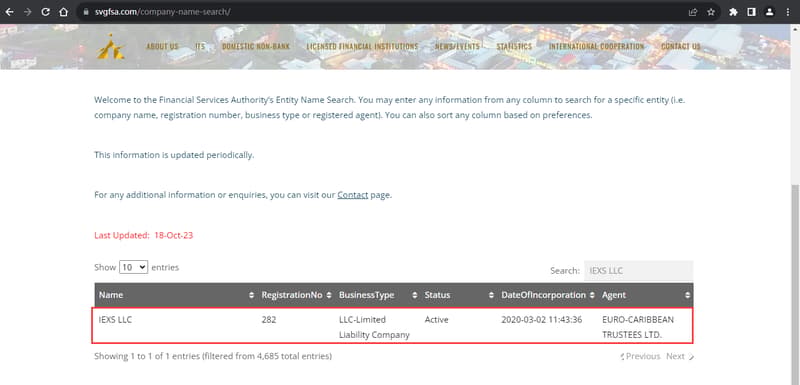This screenshot has height=385, width=800.
Task: Sort by the Agent column
Action: [645, 295]
